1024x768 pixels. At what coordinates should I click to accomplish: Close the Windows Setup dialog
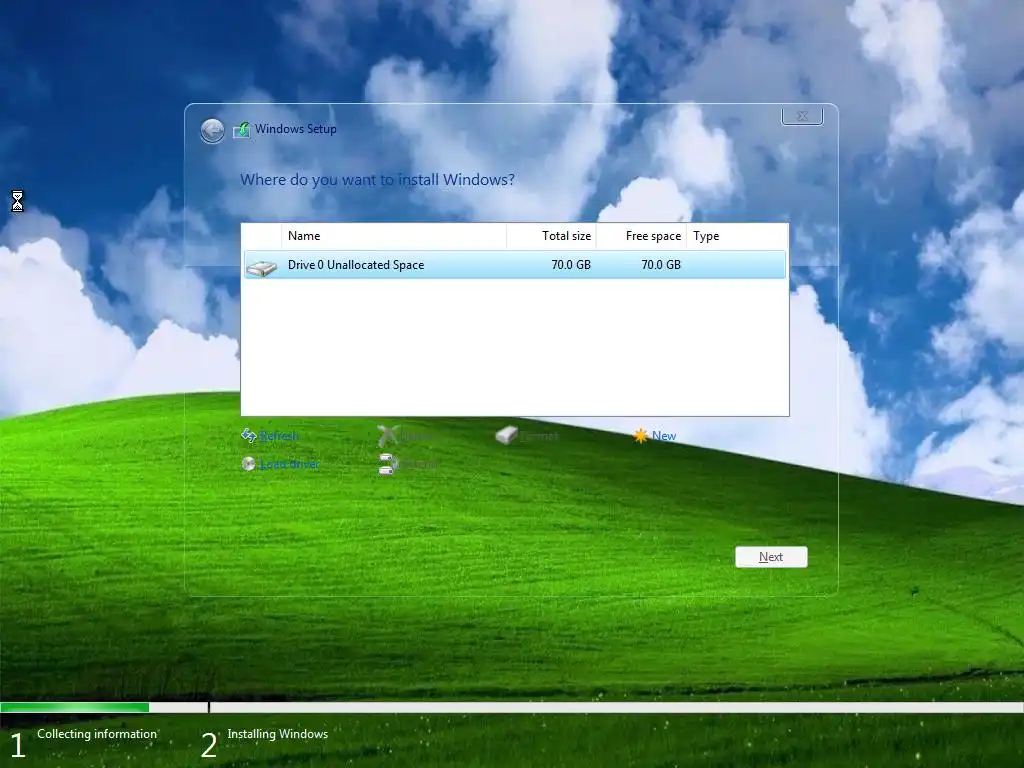click(x=802, y=116)
